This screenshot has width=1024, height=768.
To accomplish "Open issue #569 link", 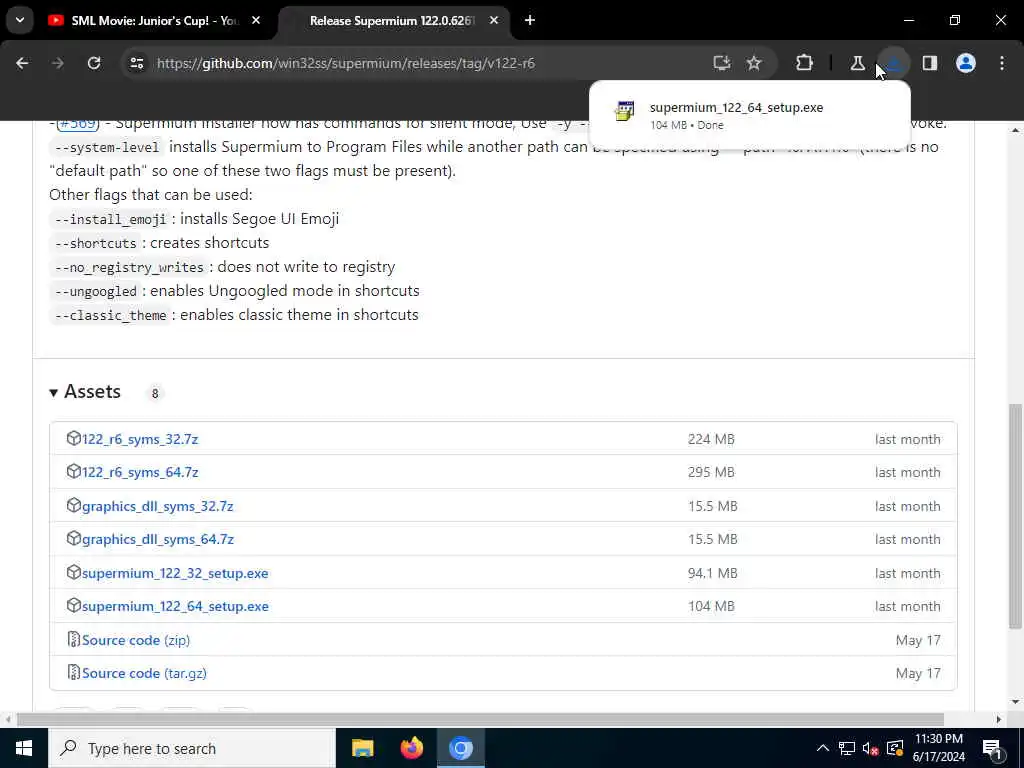I will point(77,123).
